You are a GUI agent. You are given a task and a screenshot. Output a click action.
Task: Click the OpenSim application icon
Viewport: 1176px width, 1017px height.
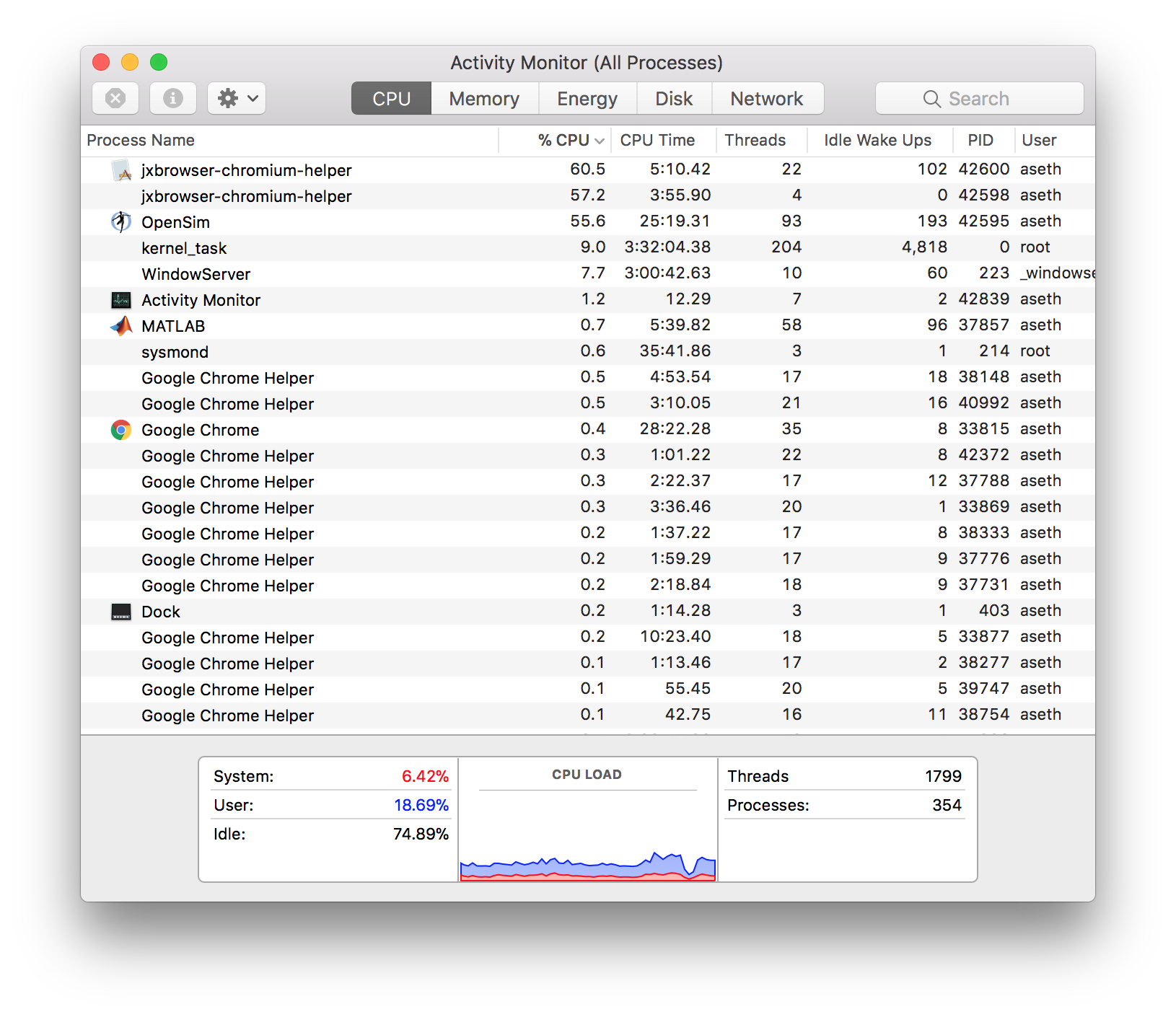[x=120, y=221]
